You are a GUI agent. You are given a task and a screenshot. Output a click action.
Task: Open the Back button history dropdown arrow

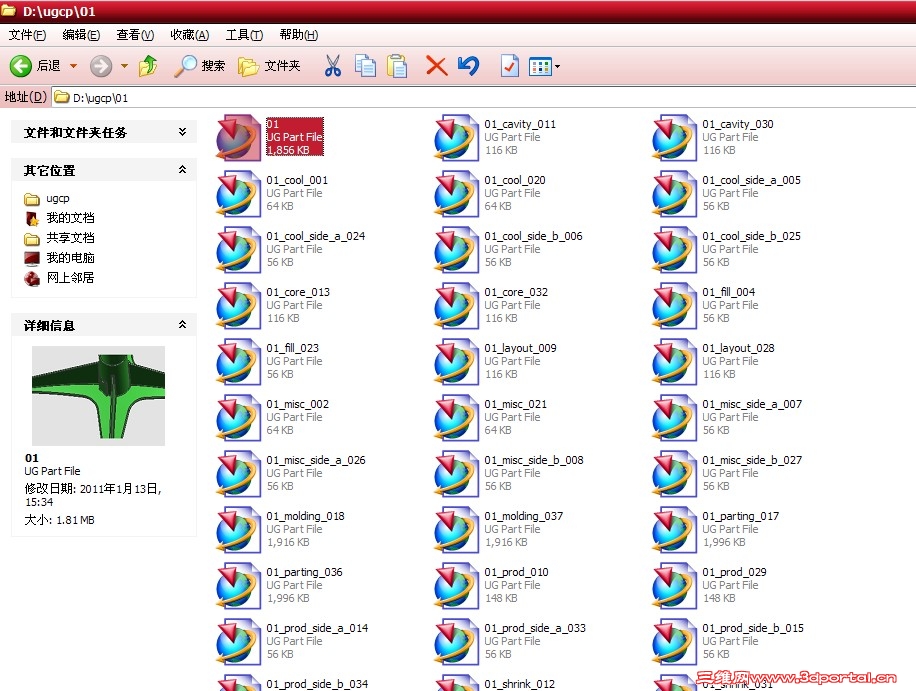74,66
